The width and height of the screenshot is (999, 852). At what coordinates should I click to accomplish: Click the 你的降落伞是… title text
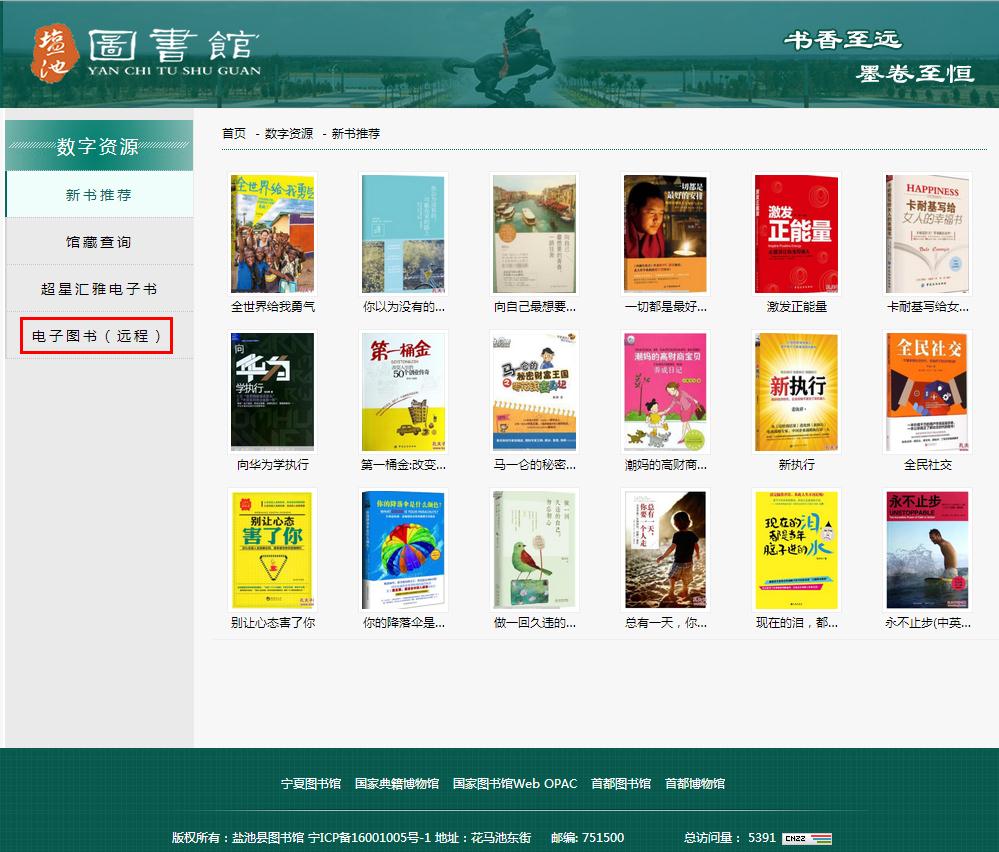tap(403, 623)
